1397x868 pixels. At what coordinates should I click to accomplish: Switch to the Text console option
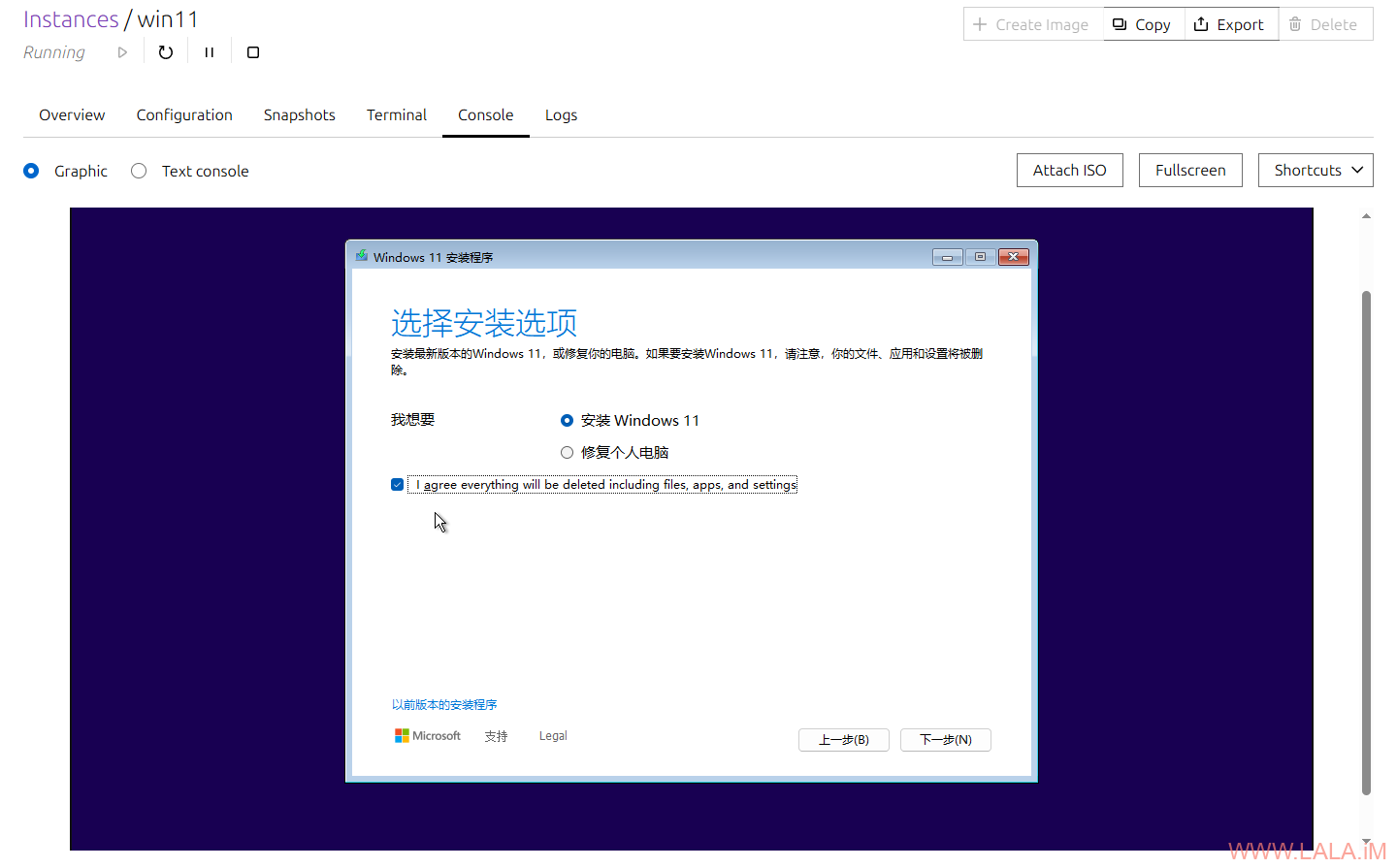pos(139,171)
